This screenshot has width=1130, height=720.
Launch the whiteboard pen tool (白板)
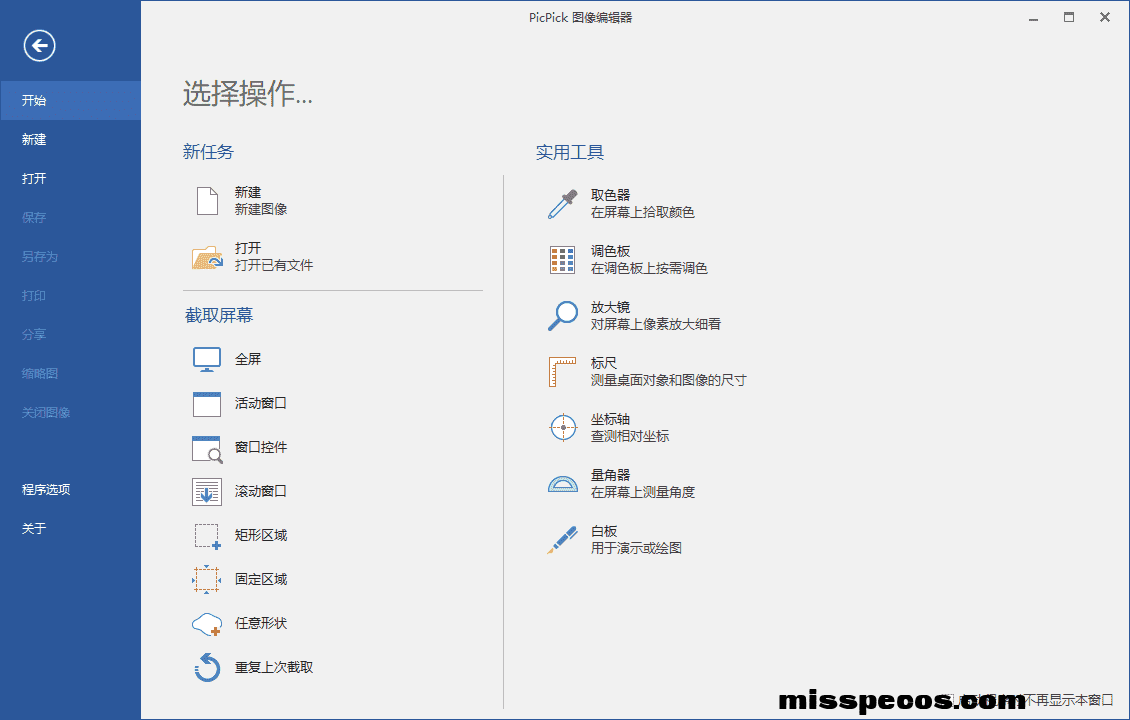pyautogui.click(x=563, y=540)
